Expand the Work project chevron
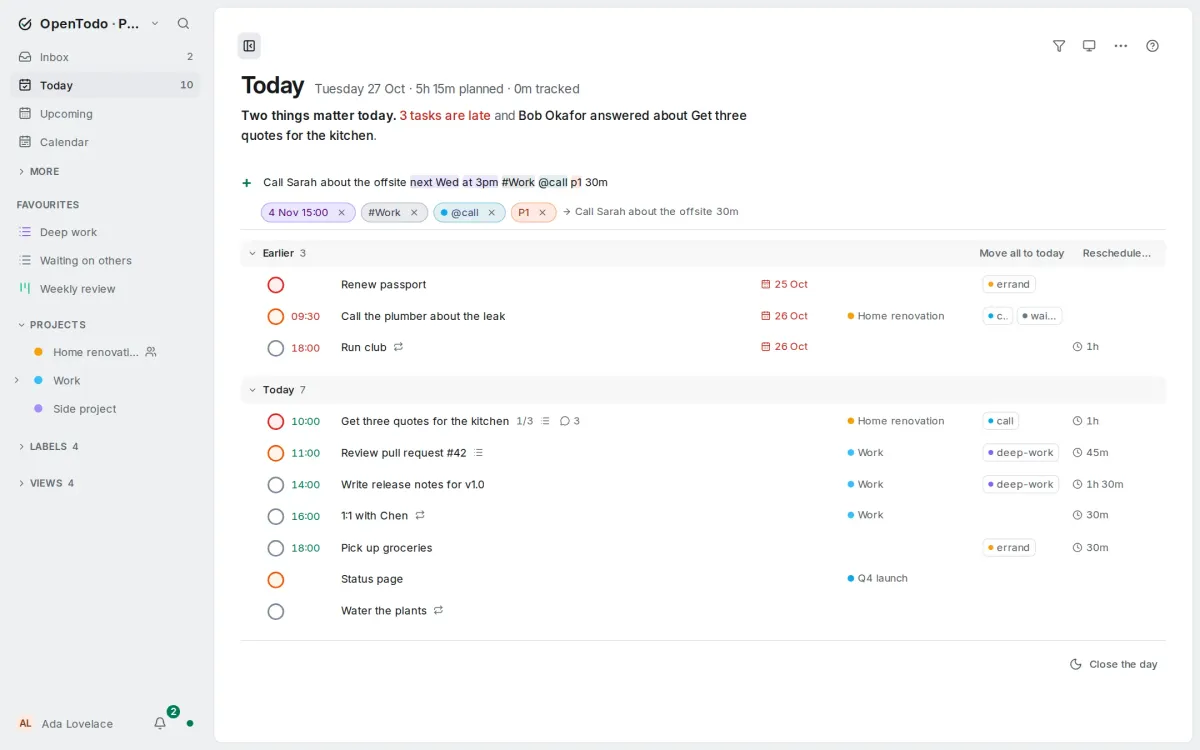The width and height of the screenshot is (1200, 750). point(16,380)
